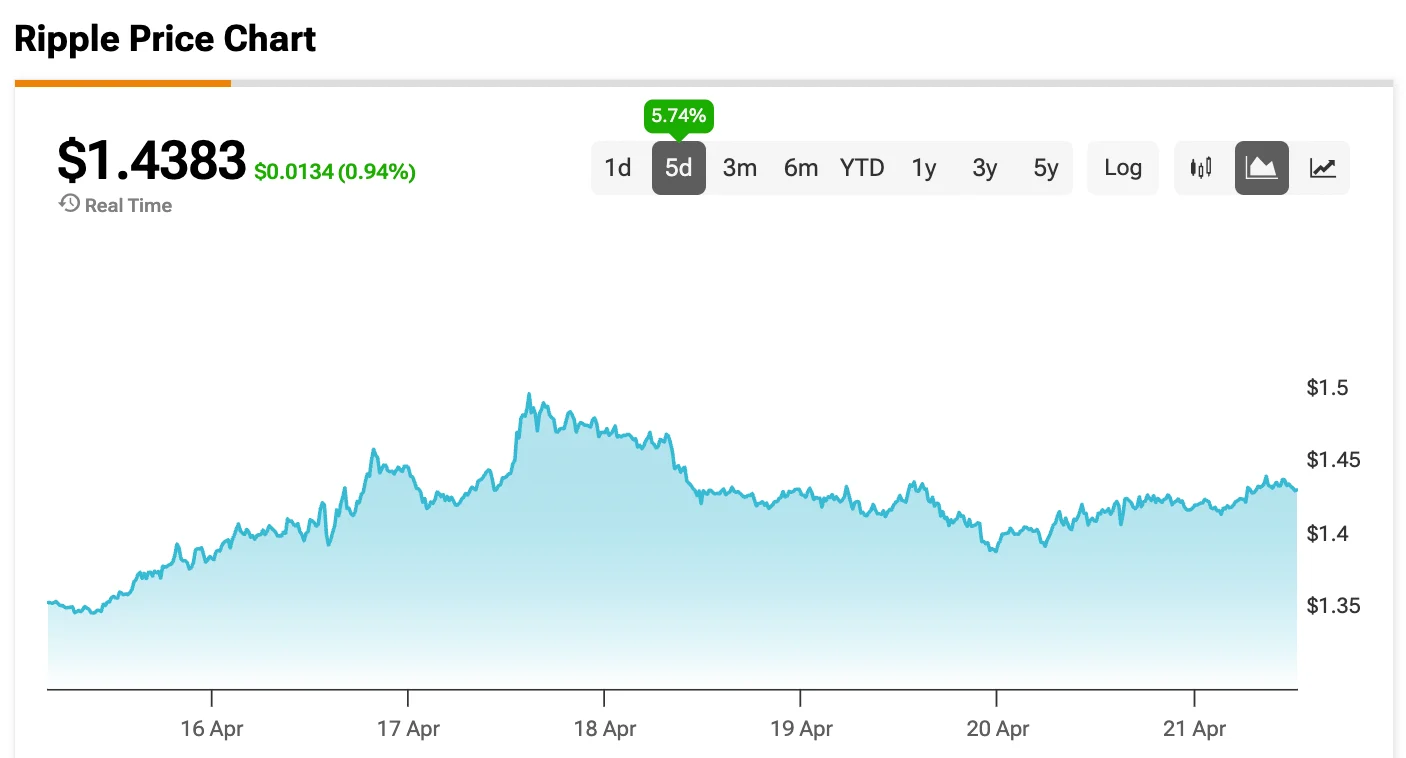Select the YTD range tab
Viewport: 1406px width, 758px height.
point(862,168)
